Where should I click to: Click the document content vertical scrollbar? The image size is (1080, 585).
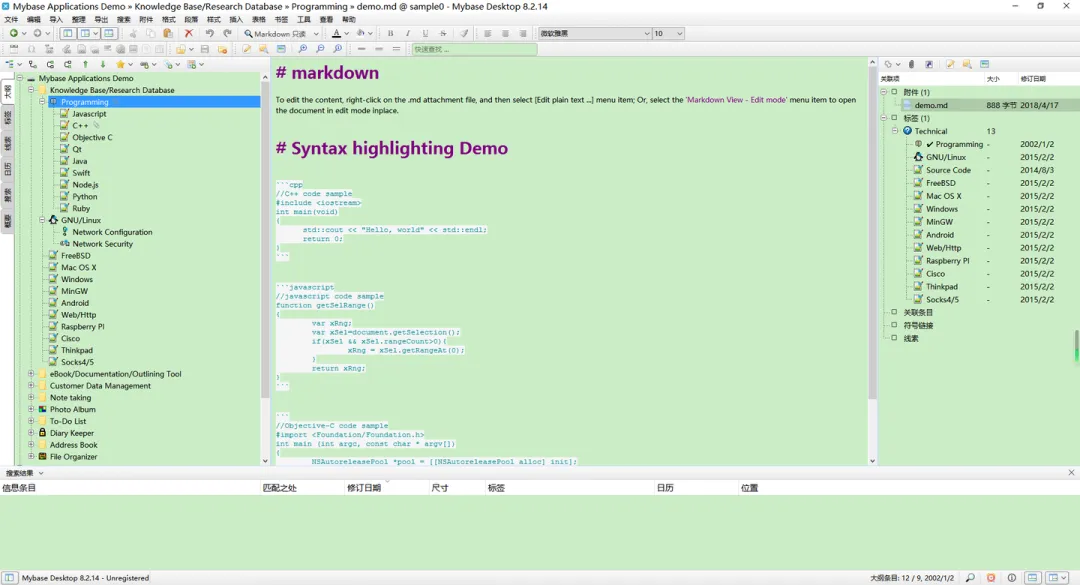coord(872,262)
